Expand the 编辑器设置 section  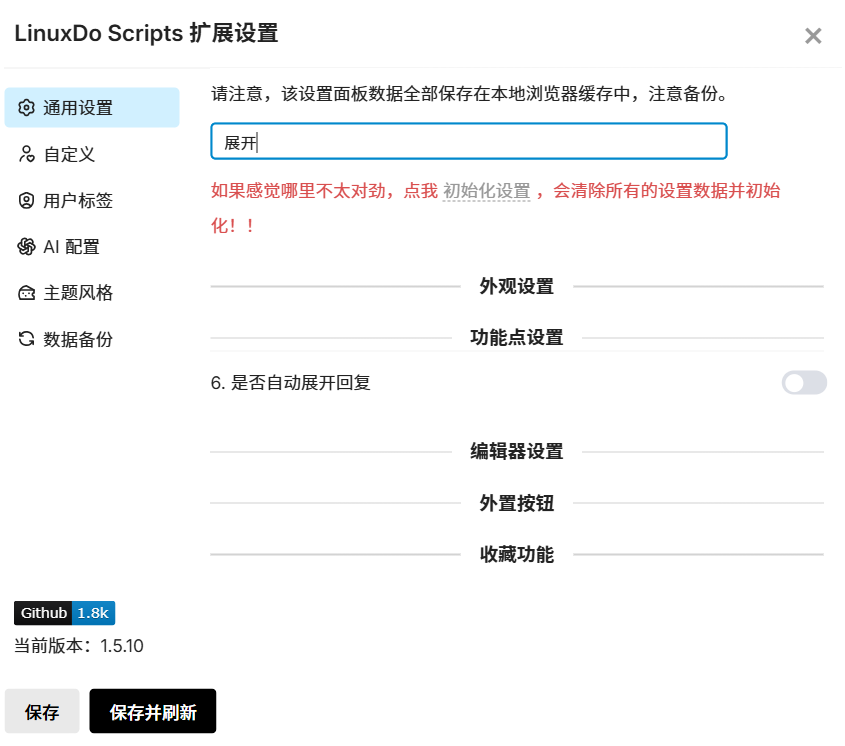516,451
